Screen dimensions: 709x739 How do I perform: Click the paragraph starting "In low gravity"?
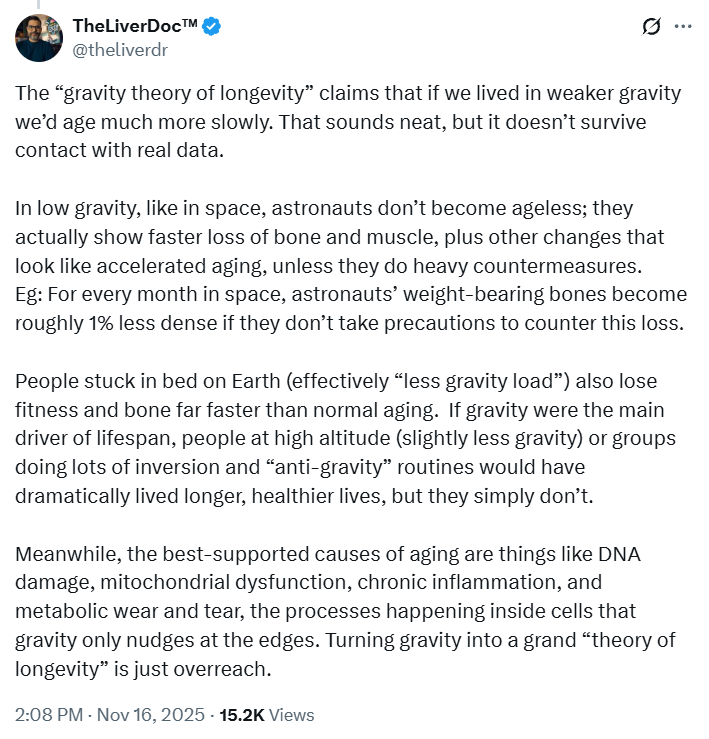pyautogui.click(x=320, y=237)
